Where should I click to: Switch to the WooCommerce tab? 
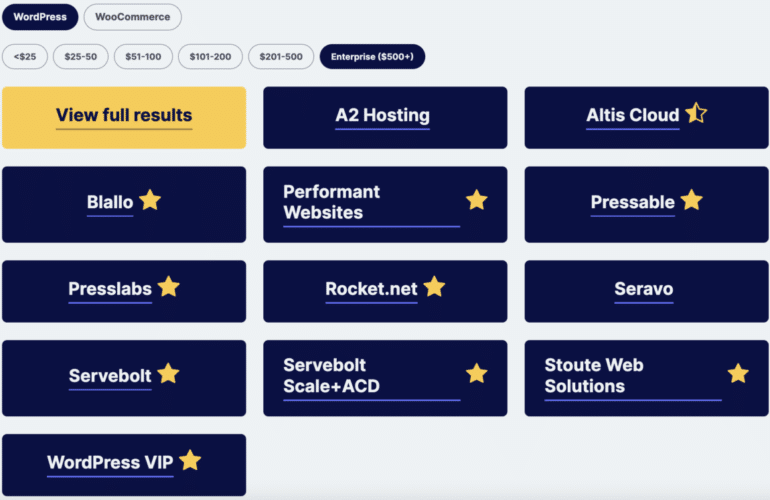coord(133,17)
